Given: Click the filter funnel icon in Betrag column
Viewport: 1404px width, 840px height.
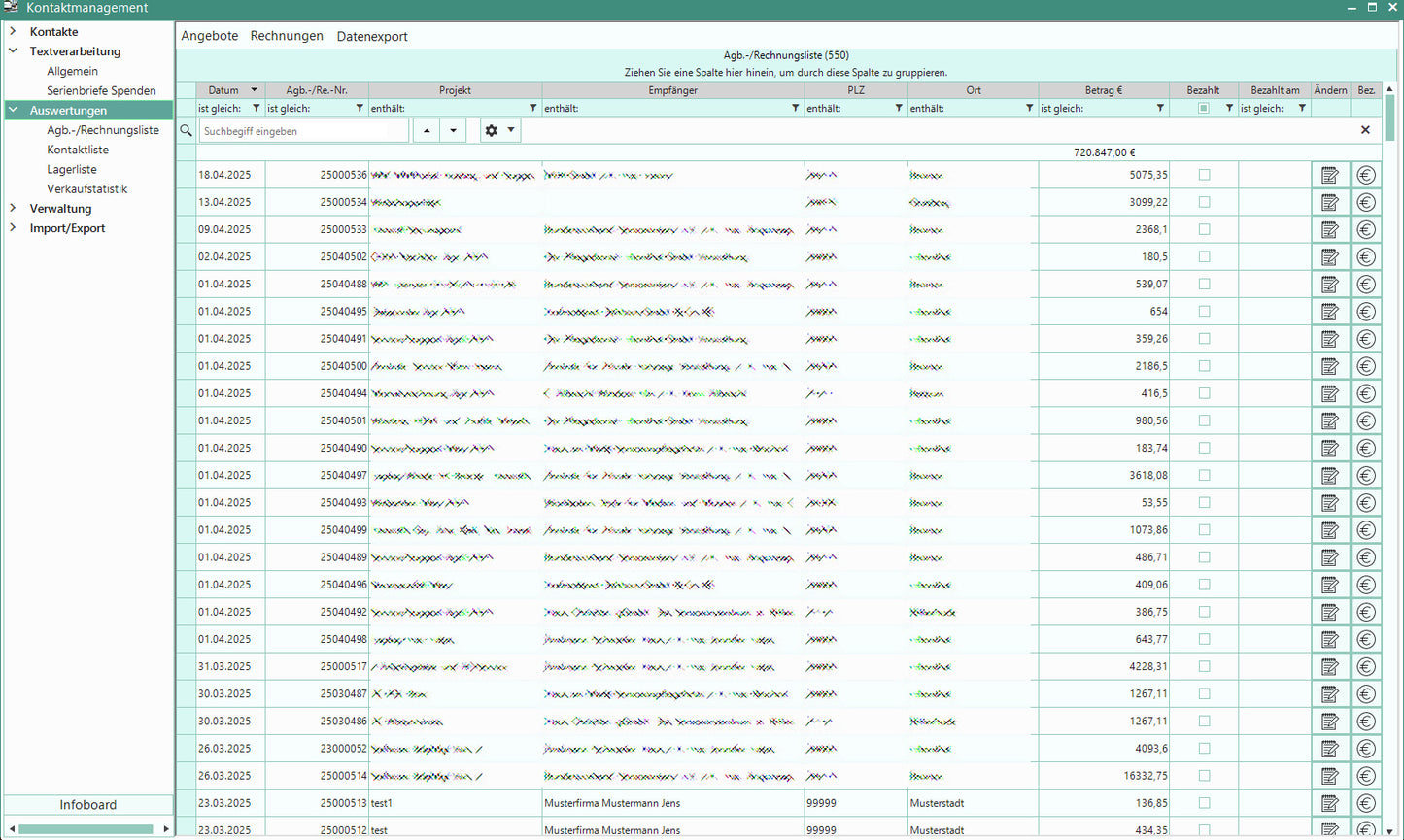Looking at the screenshot, I should click(x=1160, y=109).
